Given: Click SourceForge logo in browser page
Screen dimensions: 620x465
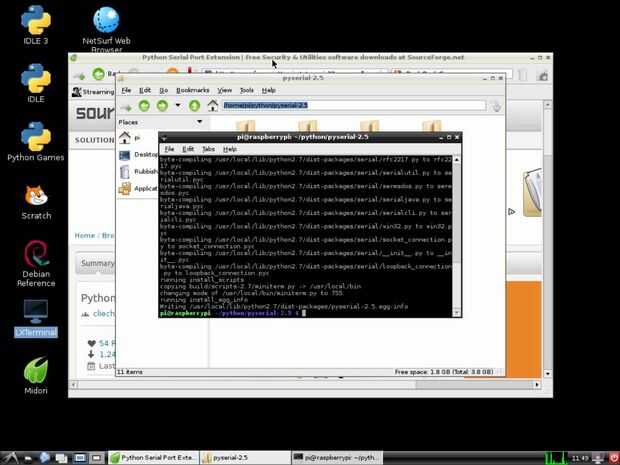Looking at the screenshot, I should click(x=95, y=113).
